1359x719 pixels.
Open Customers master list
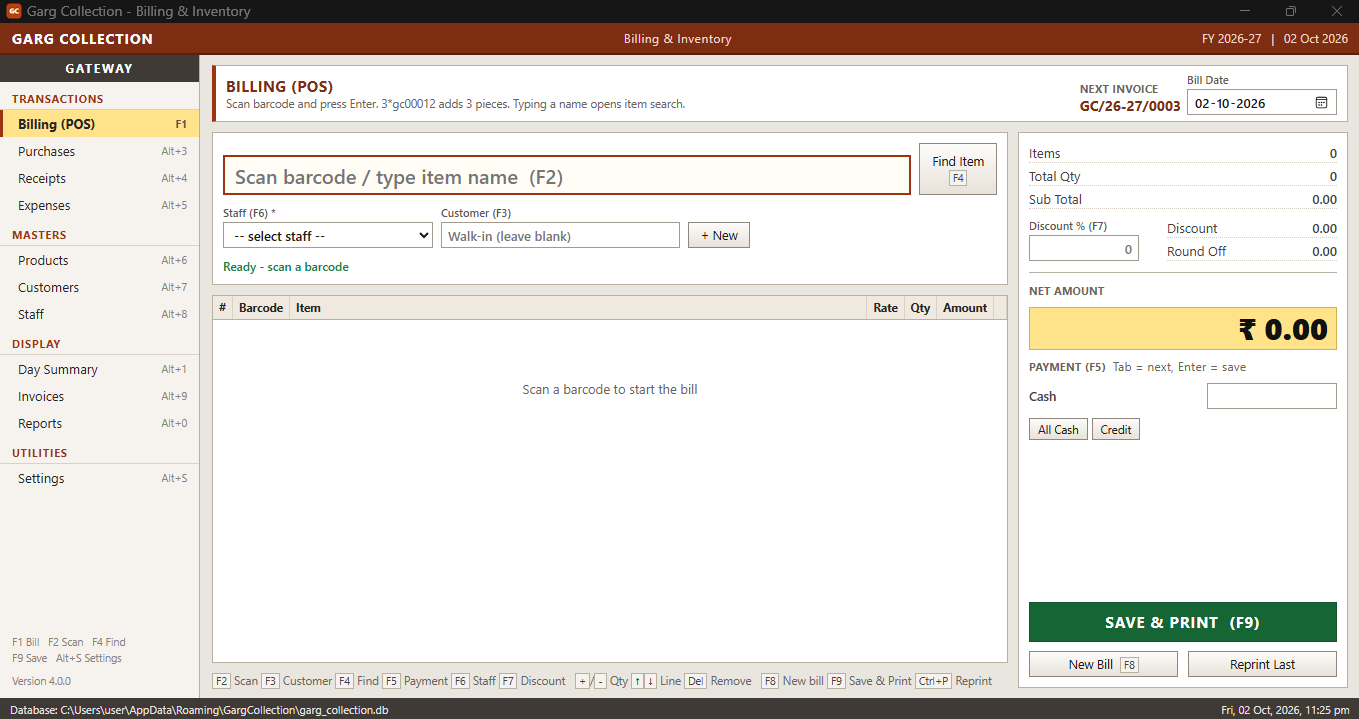pos(100,287)
